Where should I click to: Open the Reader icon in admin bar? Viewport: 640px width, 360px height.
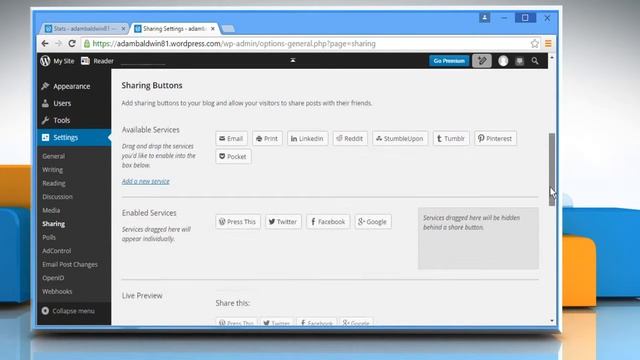[x=85, y=61]
